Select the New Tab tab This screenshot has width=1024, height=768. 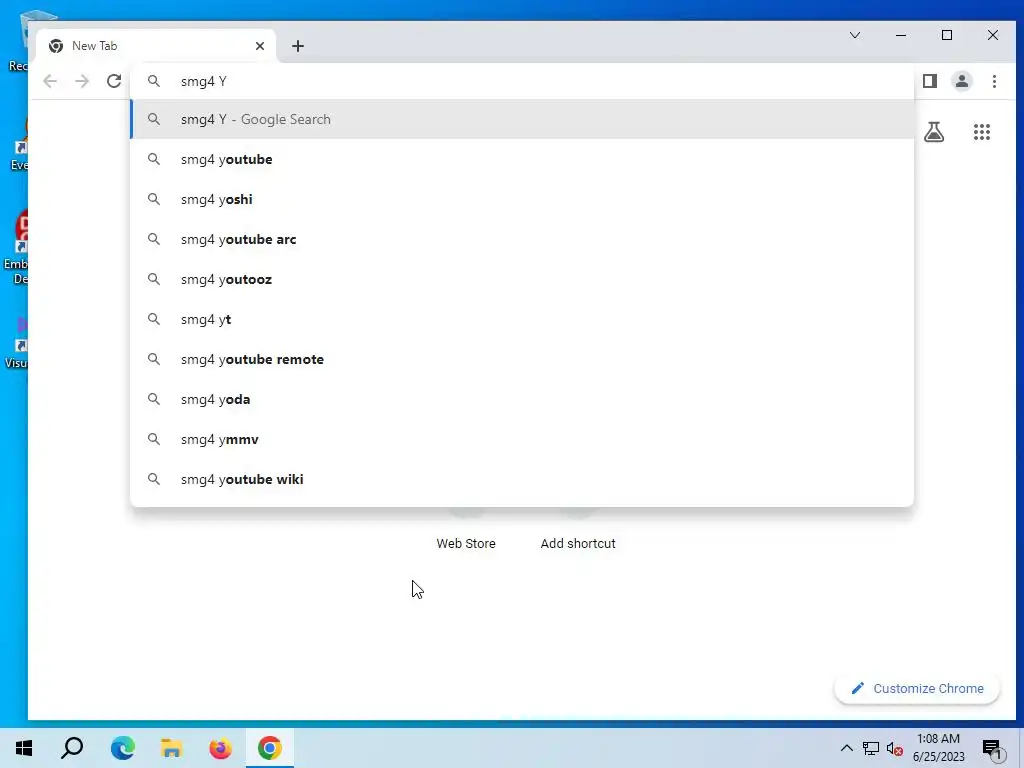pos(157,46)
